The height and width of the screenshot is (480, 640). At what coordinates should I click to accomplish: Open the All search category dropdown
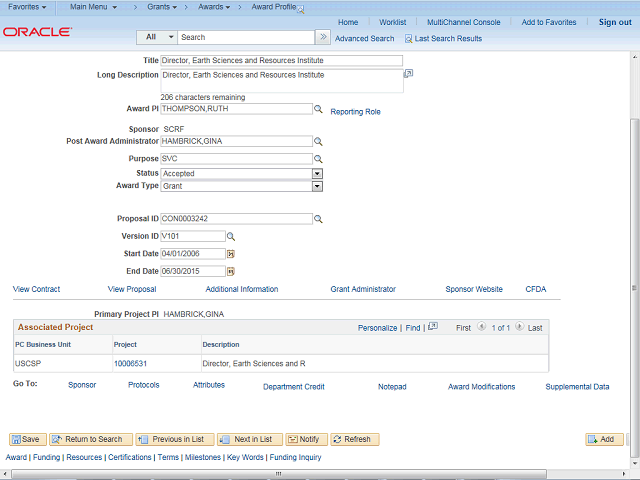[157, 37]
